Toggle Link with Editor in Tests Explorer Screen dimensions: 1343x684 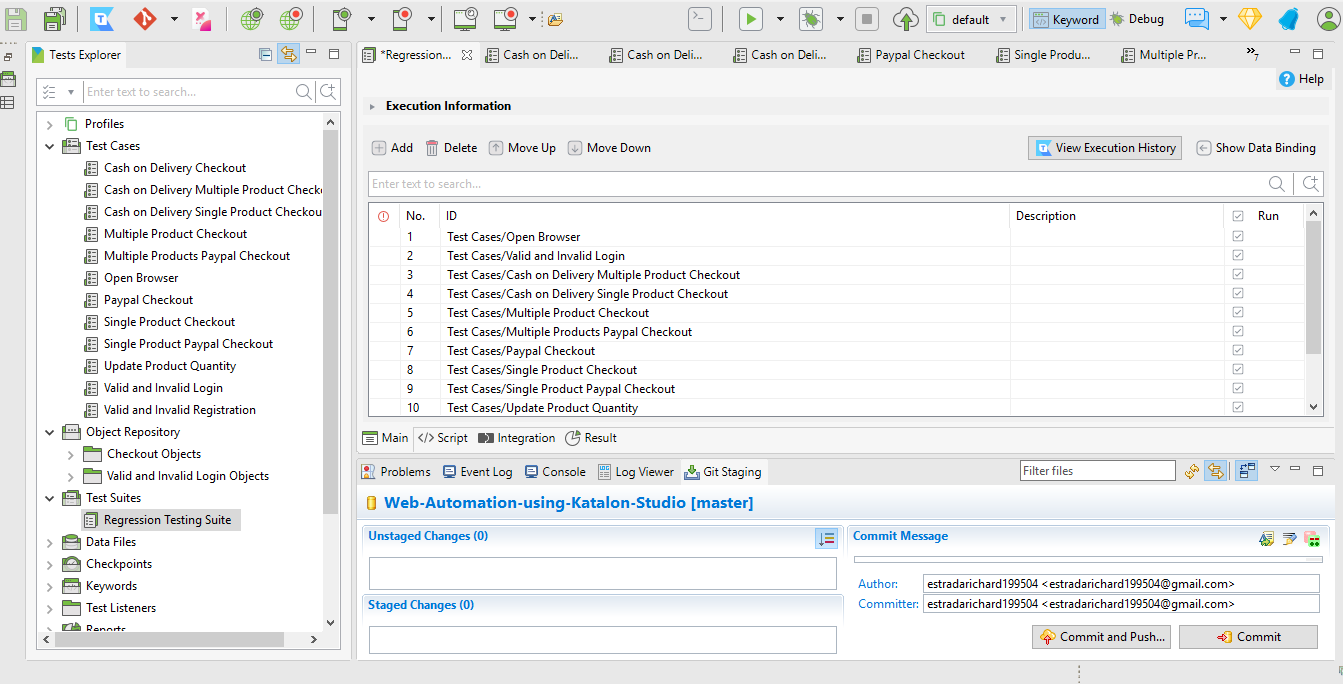tap(289, 54)
